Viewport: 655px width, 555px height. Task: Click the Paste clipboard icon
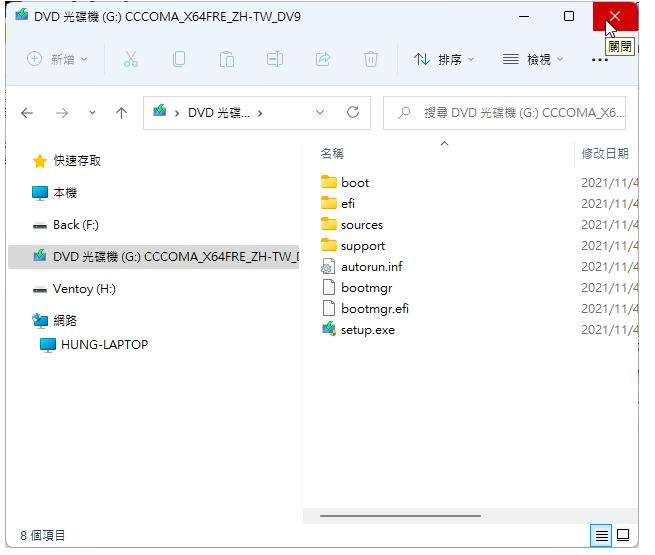coord(227,59)
